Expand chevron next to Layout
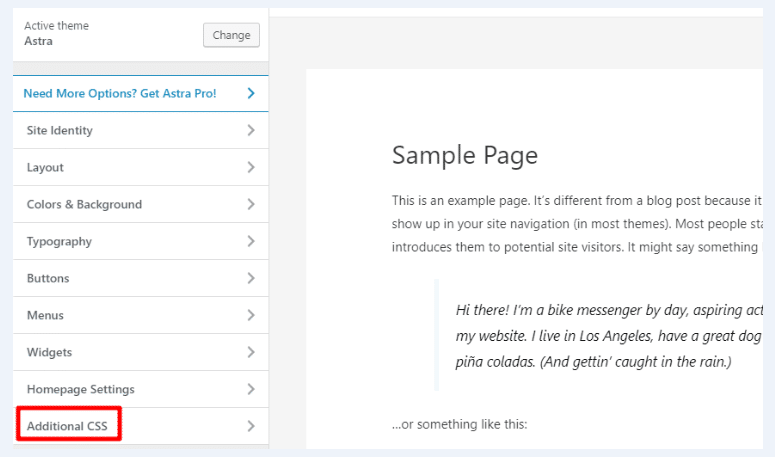 pos(250,167)
